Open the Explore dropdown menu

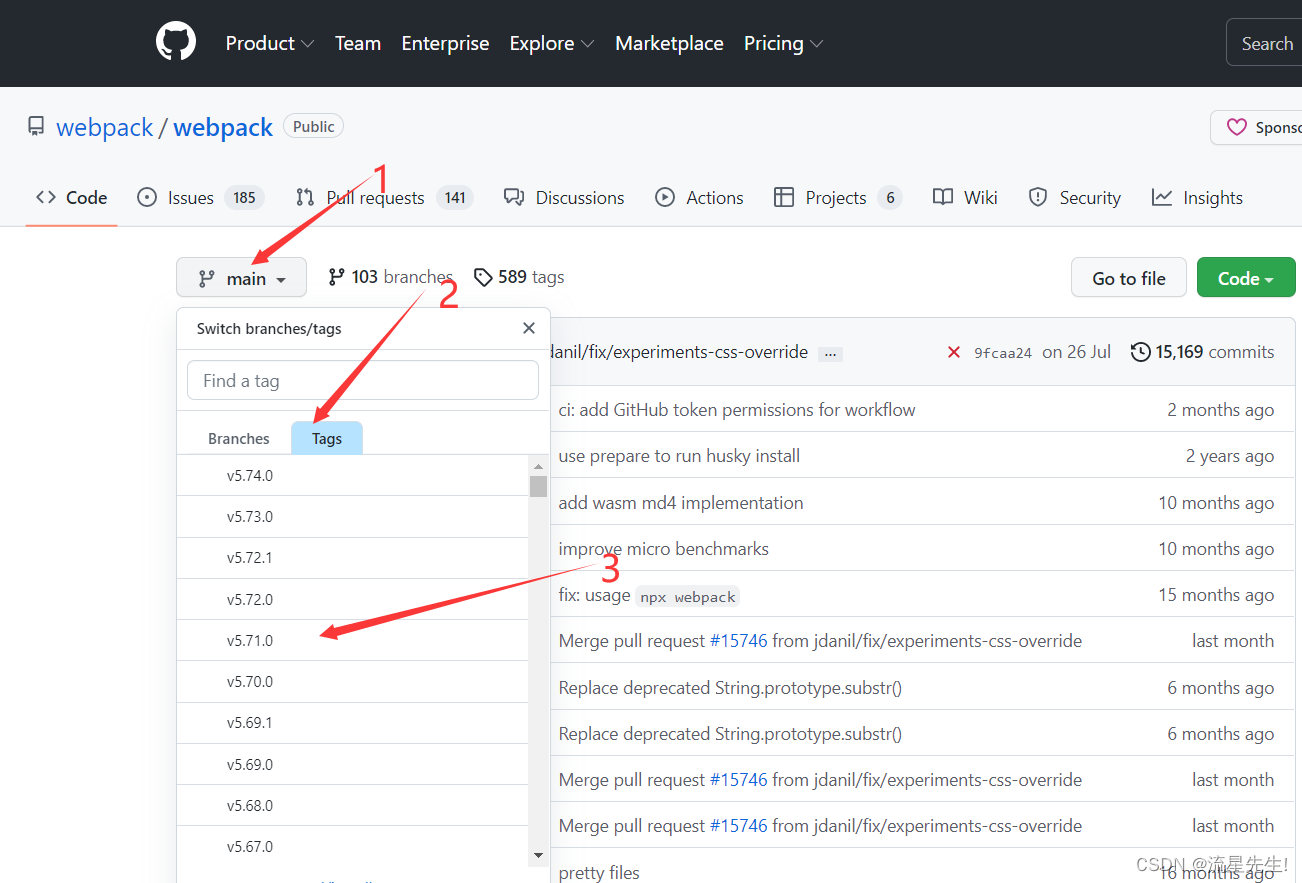pos(552,43)
